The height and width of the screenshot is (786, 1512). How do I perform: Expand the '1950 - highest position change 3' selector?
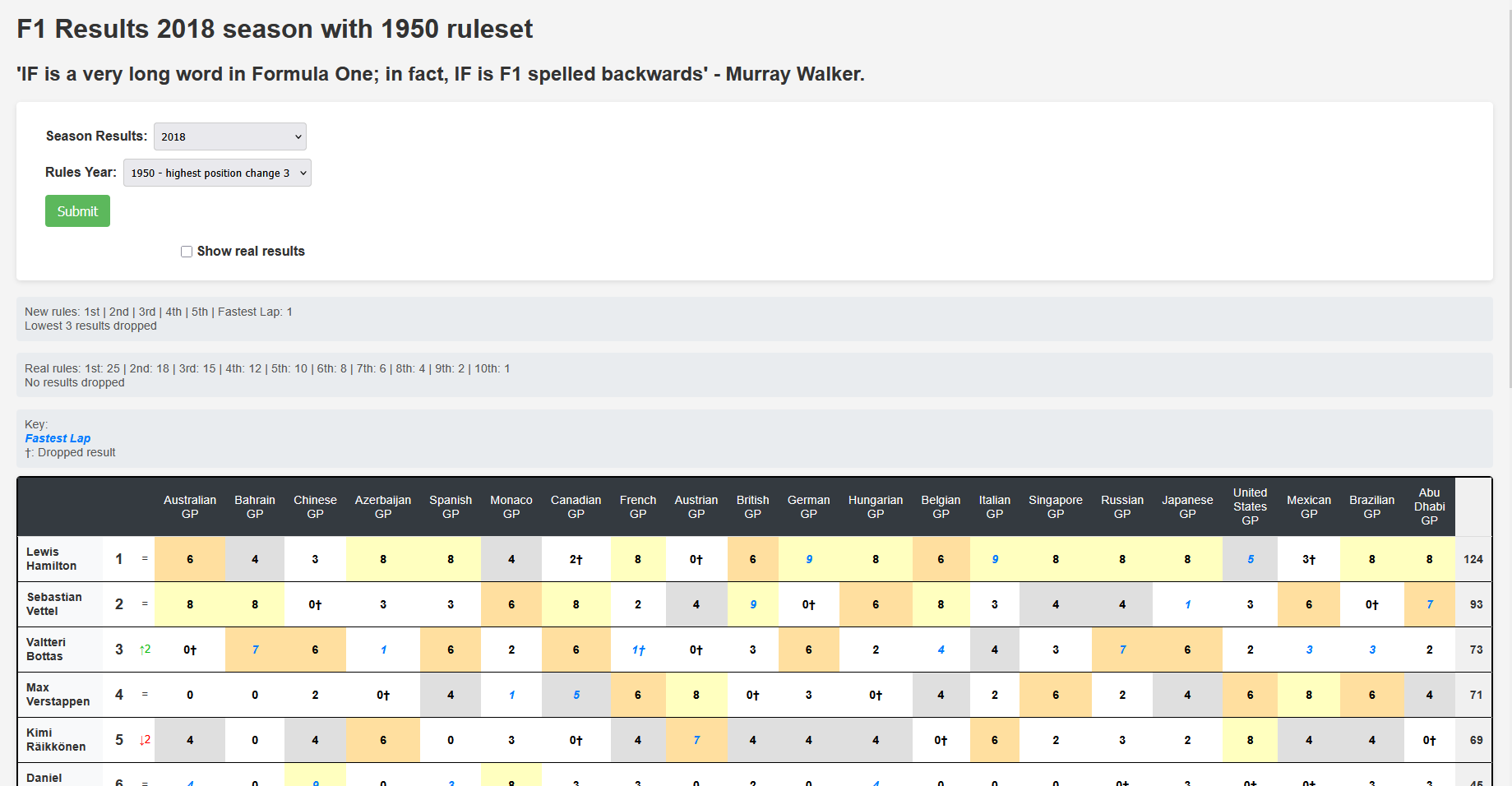coord(216,173)
